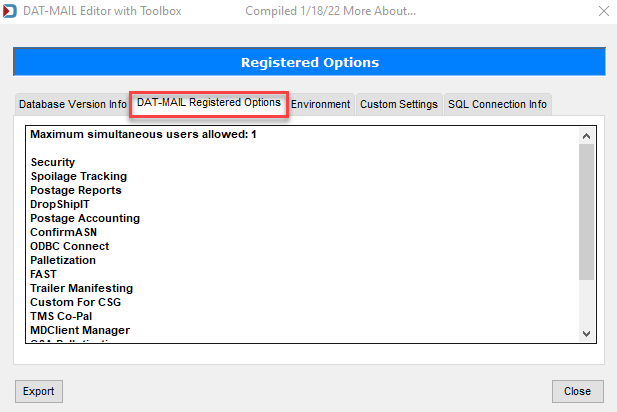This screenshot has height=412, width=617.
Task: Go to the SQL Connection Info tab
Action: click(497, 104)
